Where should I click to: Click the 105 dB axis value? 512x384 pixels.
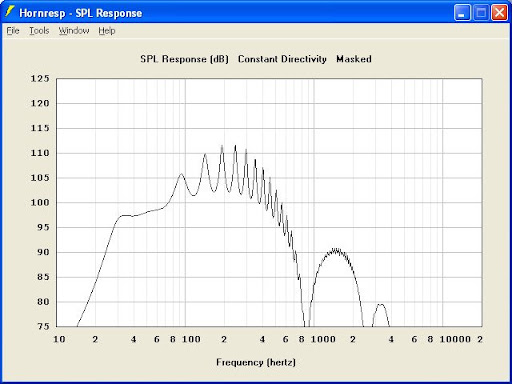tap(40, 178)
